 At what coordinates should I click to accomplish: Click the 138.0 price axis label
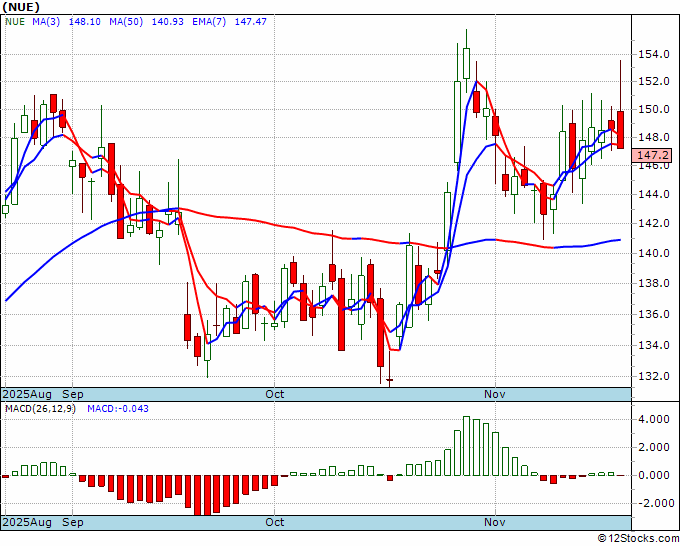point(654,283)
